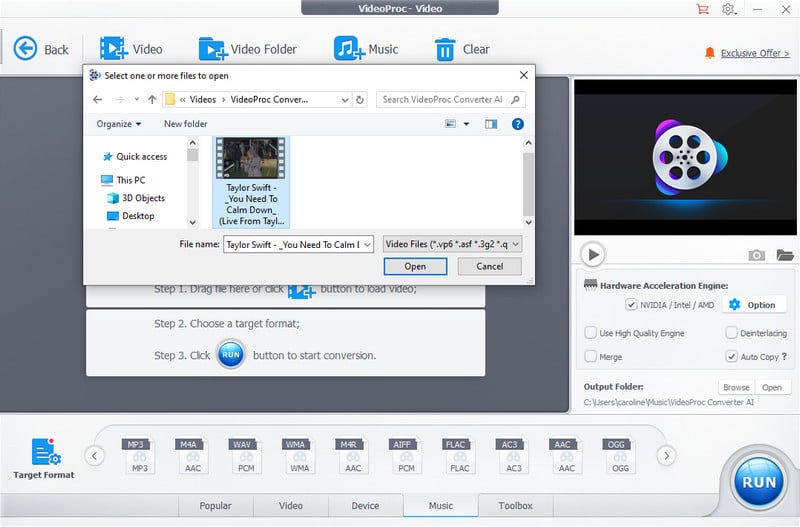Click Open in the file dialog
Screen dimensions: 800x527
click(x=415, y=266)
